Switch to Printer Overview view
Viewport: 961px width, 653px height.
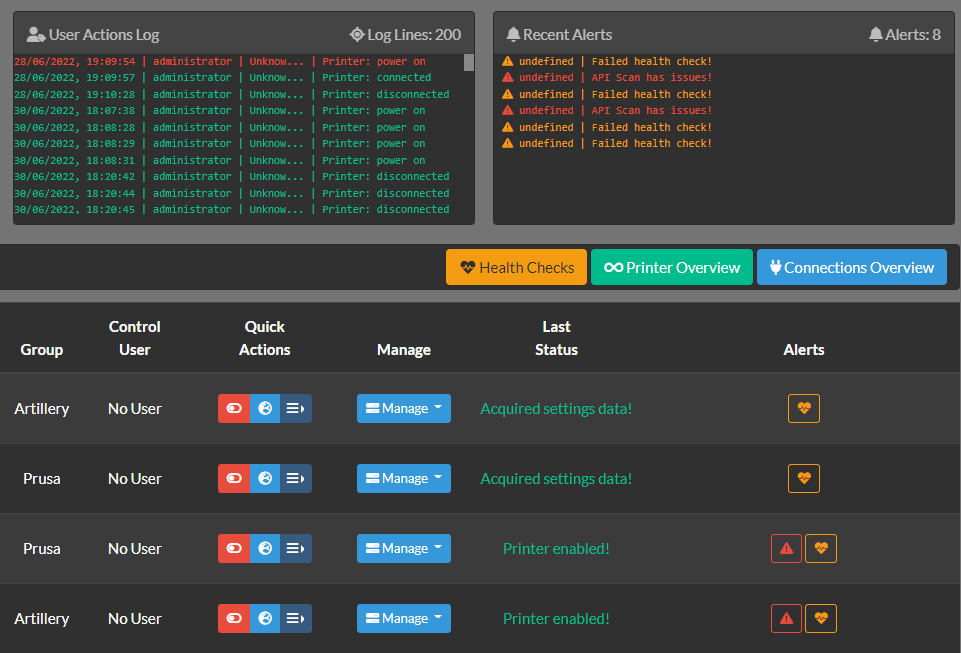[x=671, y=267]
